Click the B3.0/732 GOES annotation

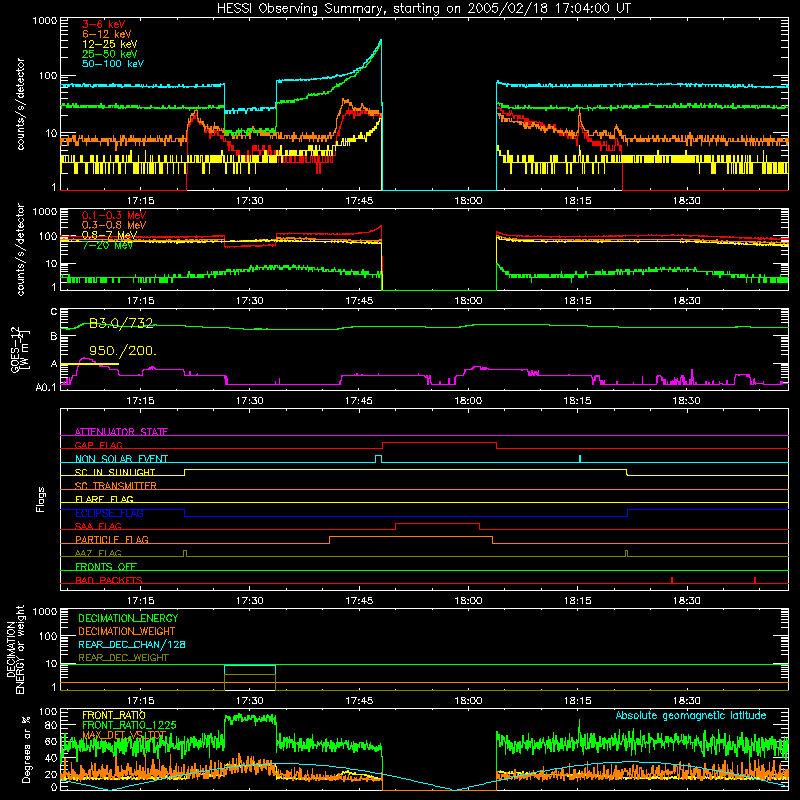click(121, 323)
